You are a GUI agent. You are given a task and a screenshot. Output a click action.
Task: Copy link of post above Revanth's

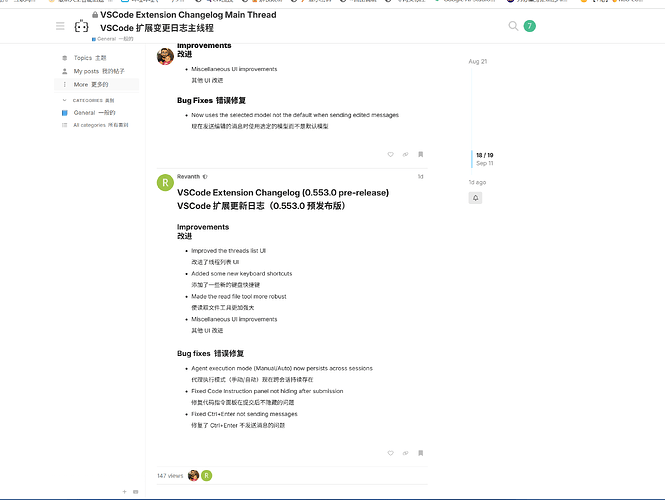[405, 154]
